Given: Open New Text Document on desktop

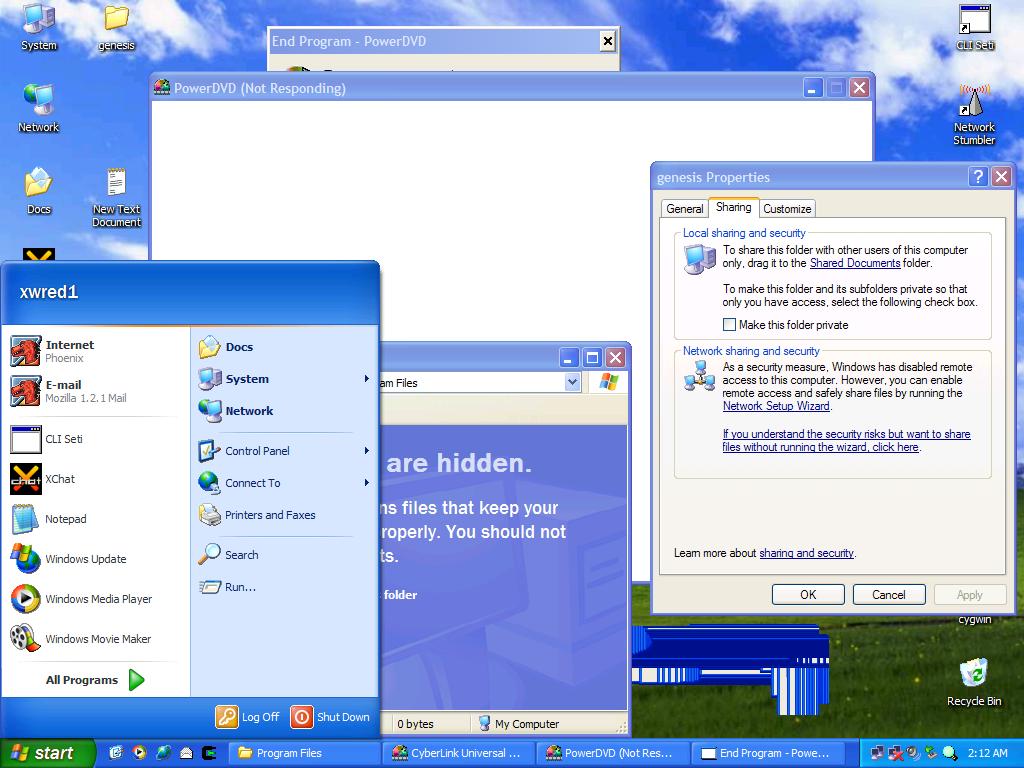Looking at the screenshot, I should [x=116, y=197].
